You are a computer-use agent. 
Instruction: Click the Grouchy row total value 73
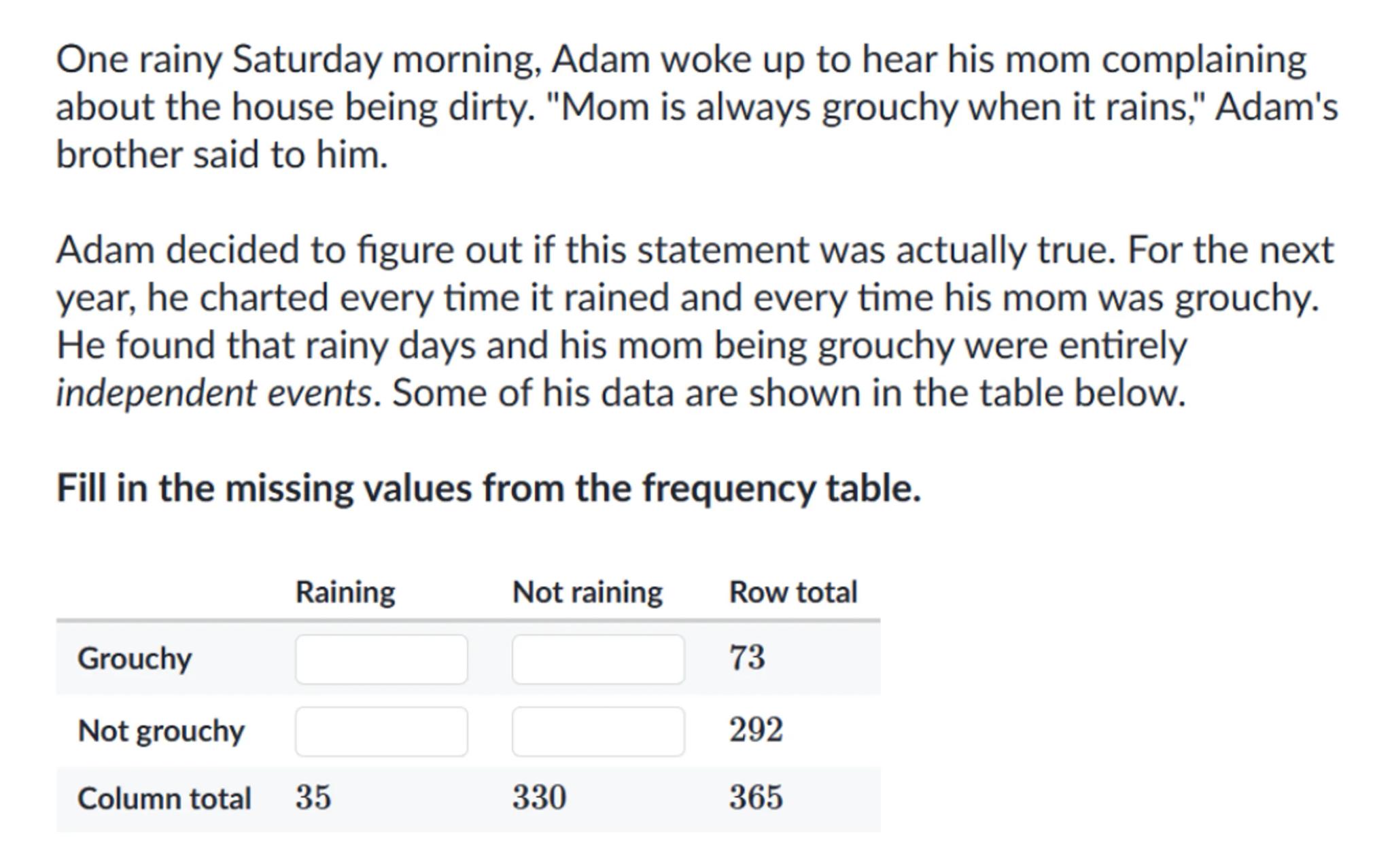point(747,658)
